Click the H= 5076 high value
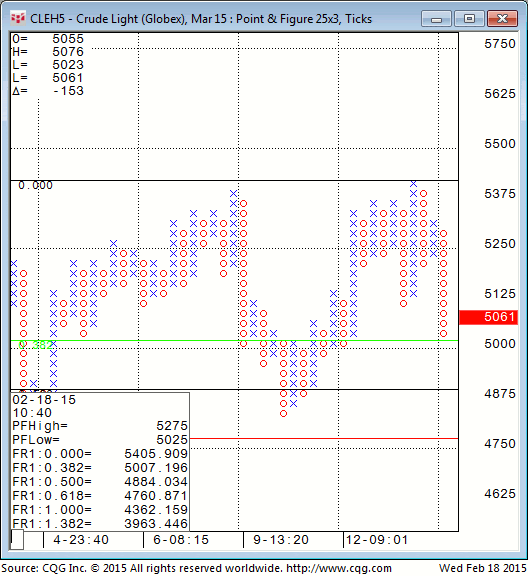Viewport: 528px width, 576px height. pyautogui.click(x=48, y=52)
